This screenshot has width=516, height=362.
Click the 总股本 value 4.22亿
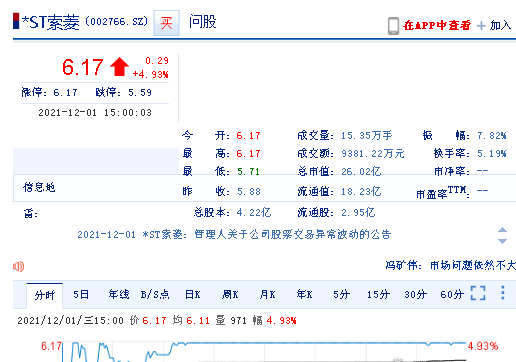tap(254, 212)
